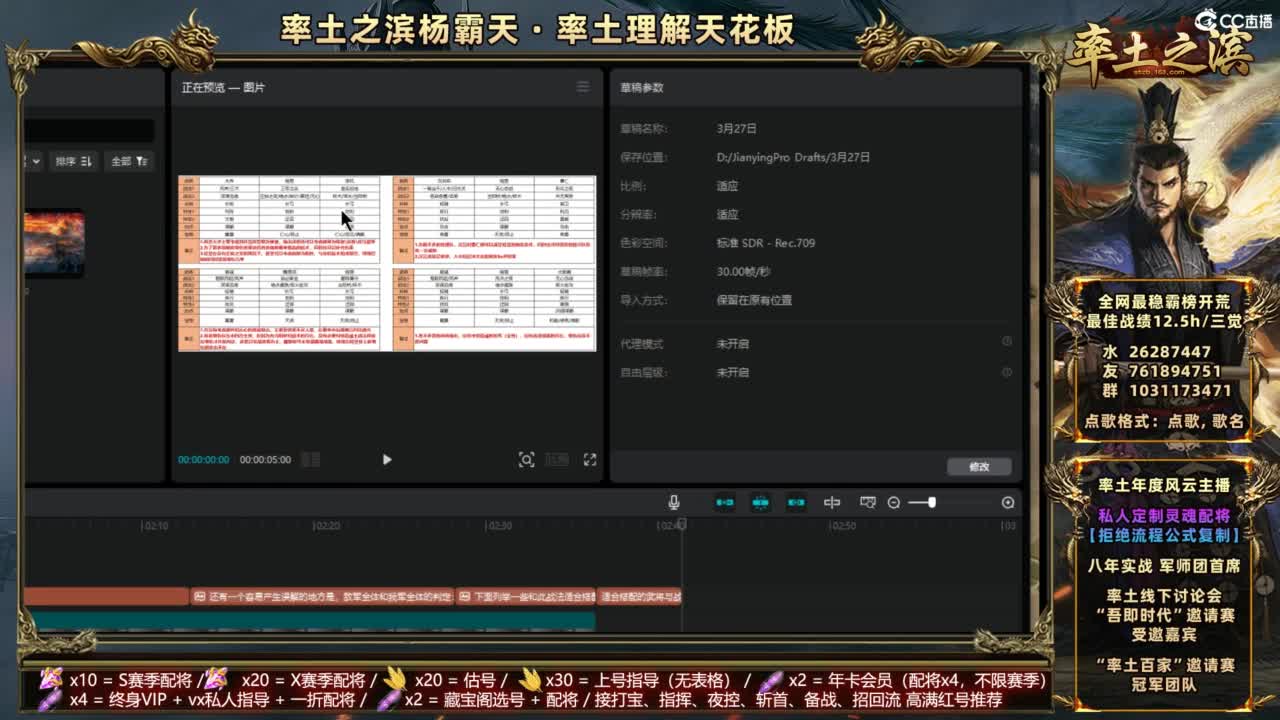Select the fiery landscape media thumbnail
This screenshot has width=1280, height=720.
55,243
